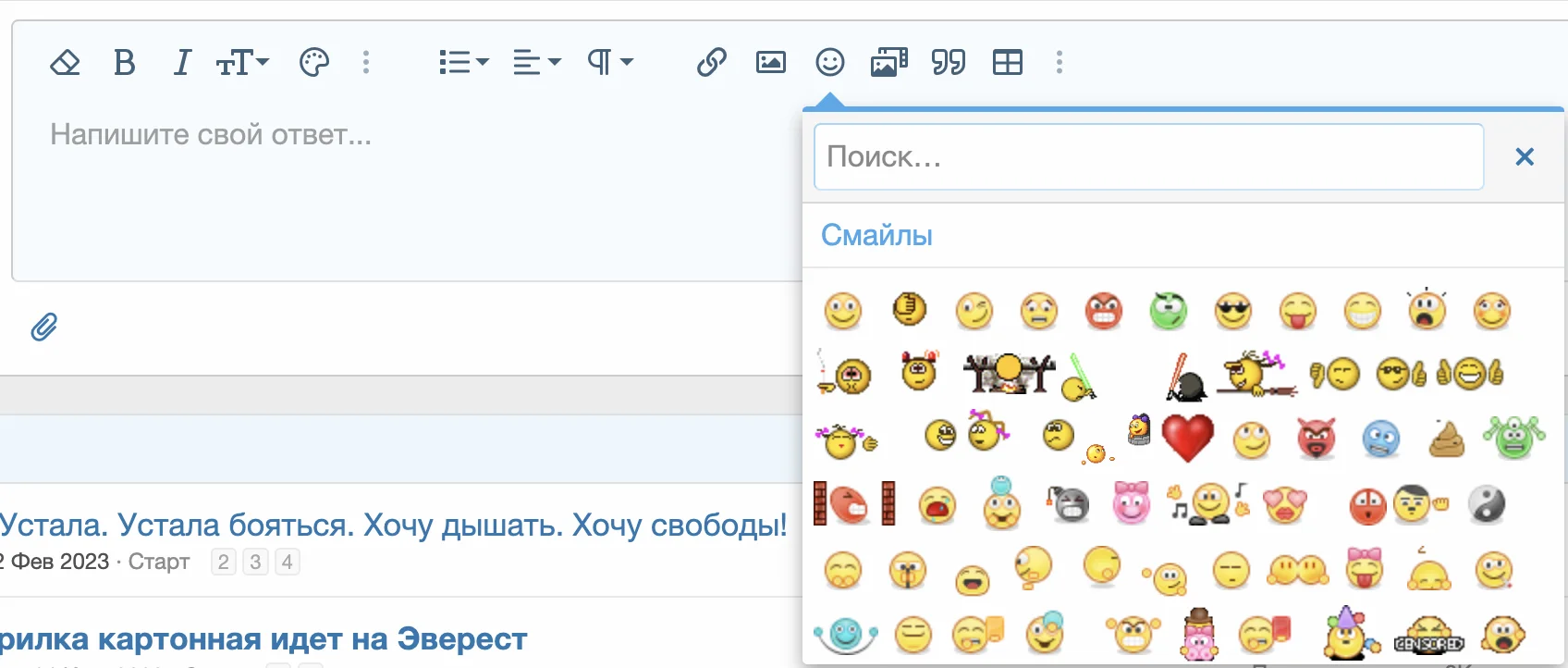This screenshot has width=1568, height=668.
Task: Toggle bold formatting
Action: 124,63
